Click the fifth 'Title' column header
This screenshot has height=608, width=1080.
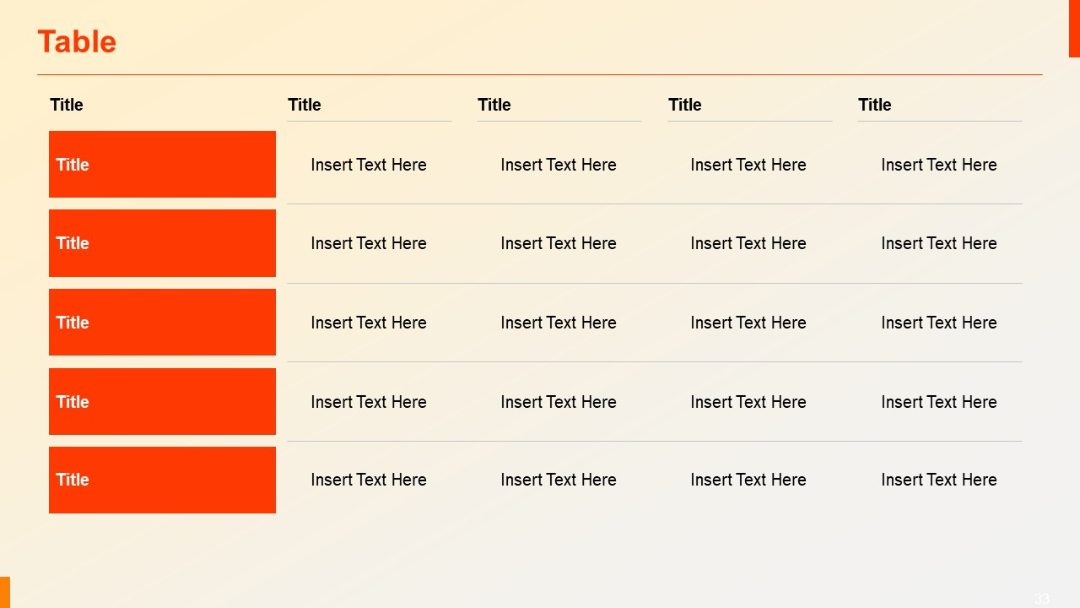pyautogui.click(x=874, y=105)
